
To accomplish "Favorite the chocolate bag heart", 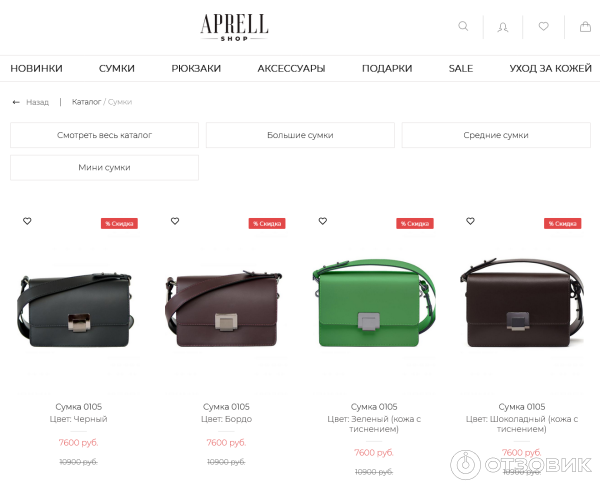I will tap(470, 221).
